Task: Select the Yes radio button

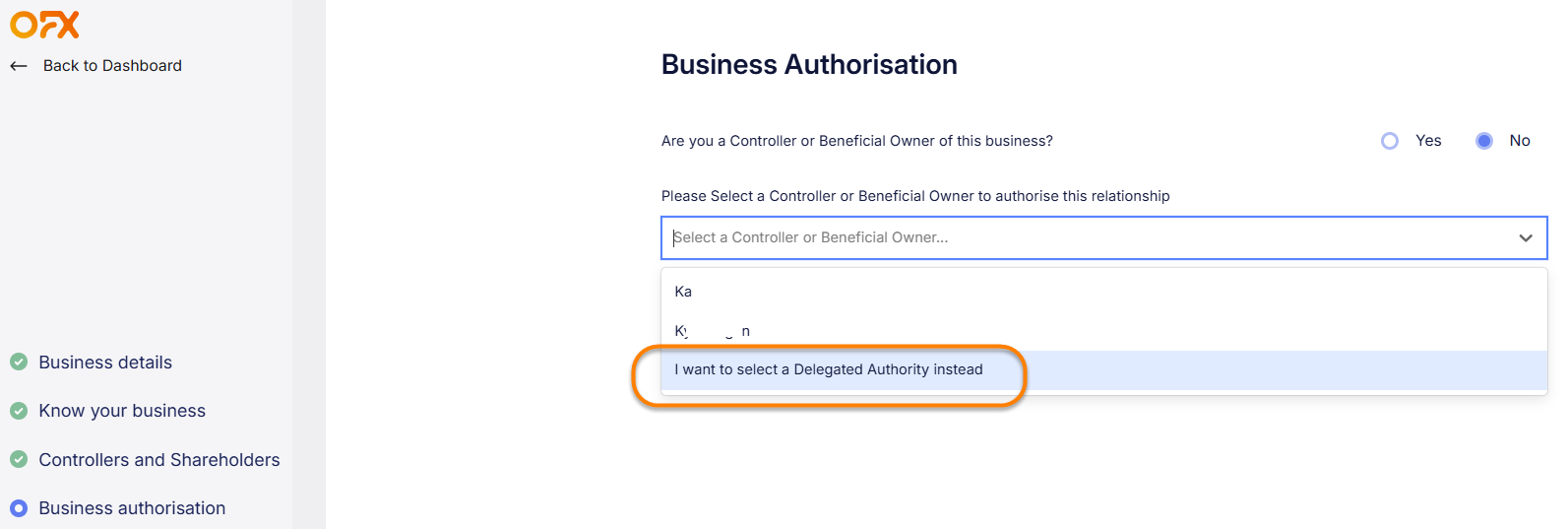Action: 1389,141
